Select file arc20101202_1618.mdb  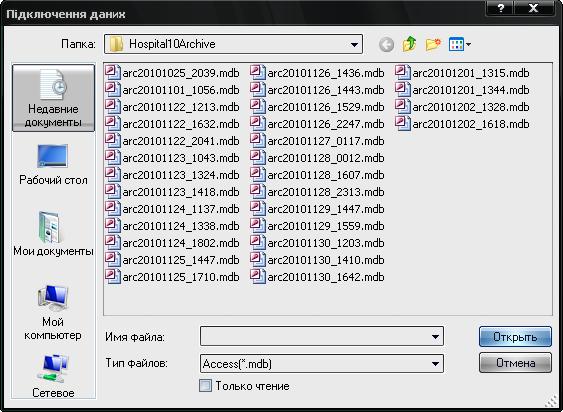click(x=462, y=124)
